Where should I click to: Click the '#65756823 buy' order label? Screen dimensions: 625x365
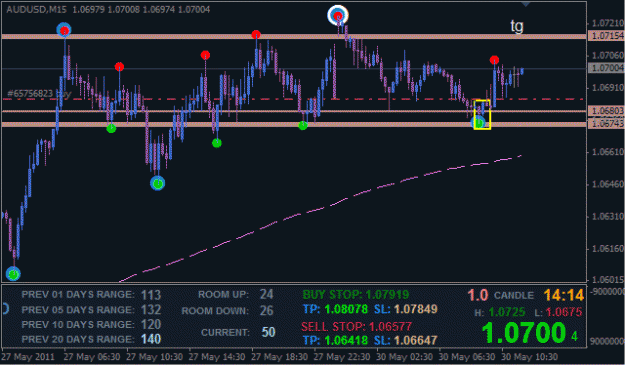click(39, 94)
